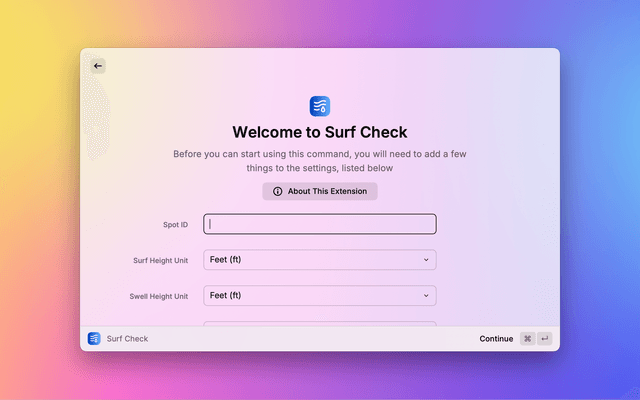The height and width of the screenshot is (400, 640).
Task: Expand the Swell Height Unit chevron arrow
Action: click(426, 296)
